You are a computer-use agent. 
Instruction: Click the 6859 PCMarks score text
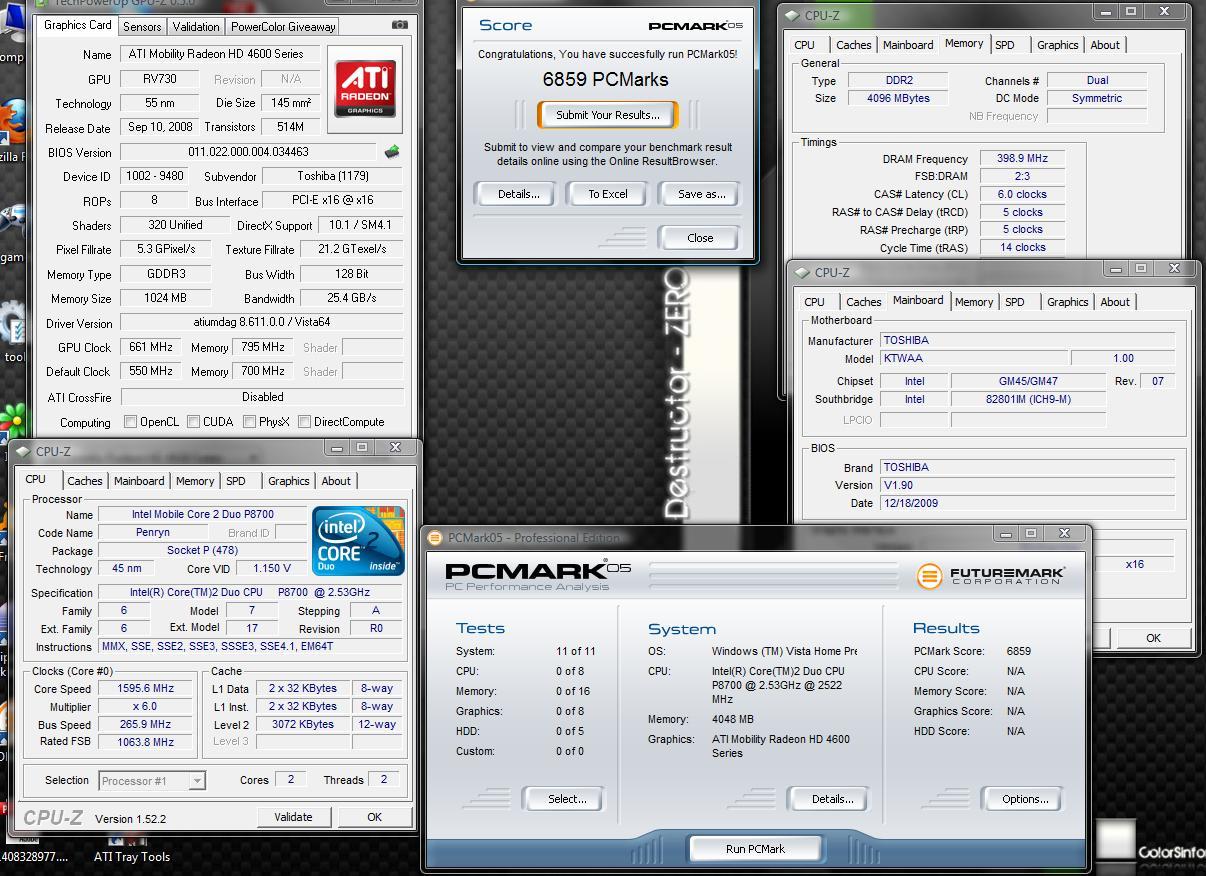coord(606,79)
